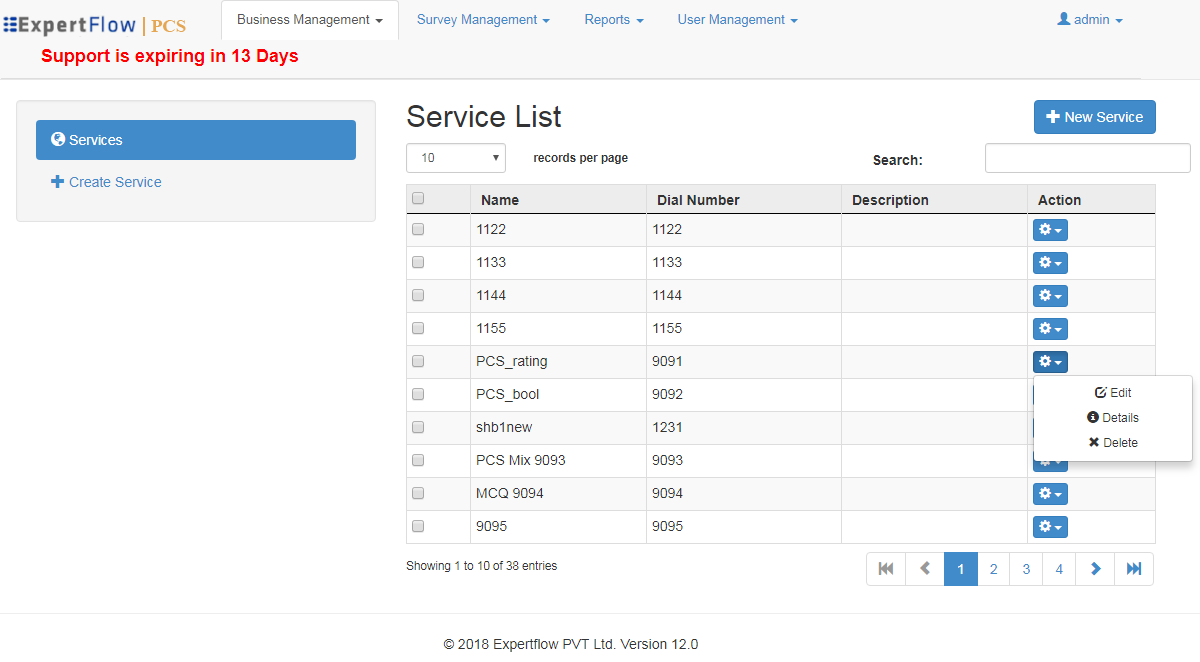Click the Delete cross icon

[1093, 442]
